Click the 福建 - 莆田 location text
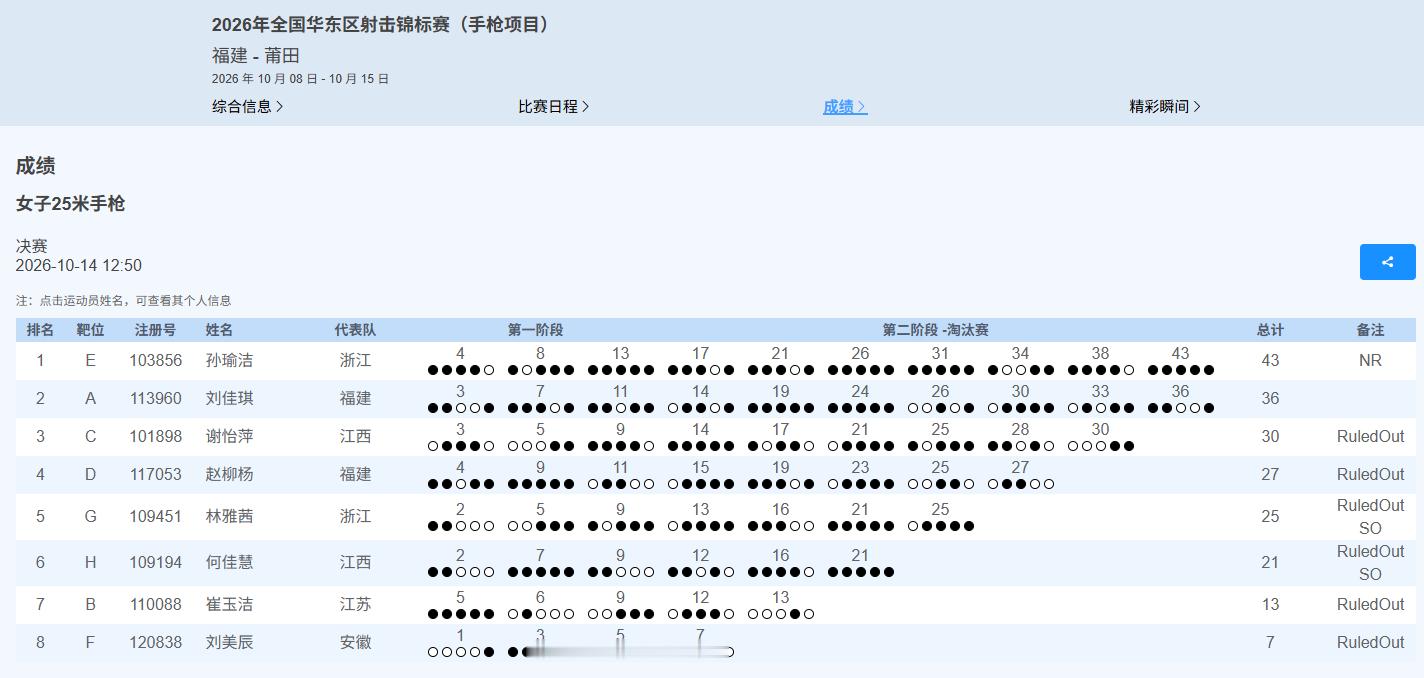 [x=255, y=56]
